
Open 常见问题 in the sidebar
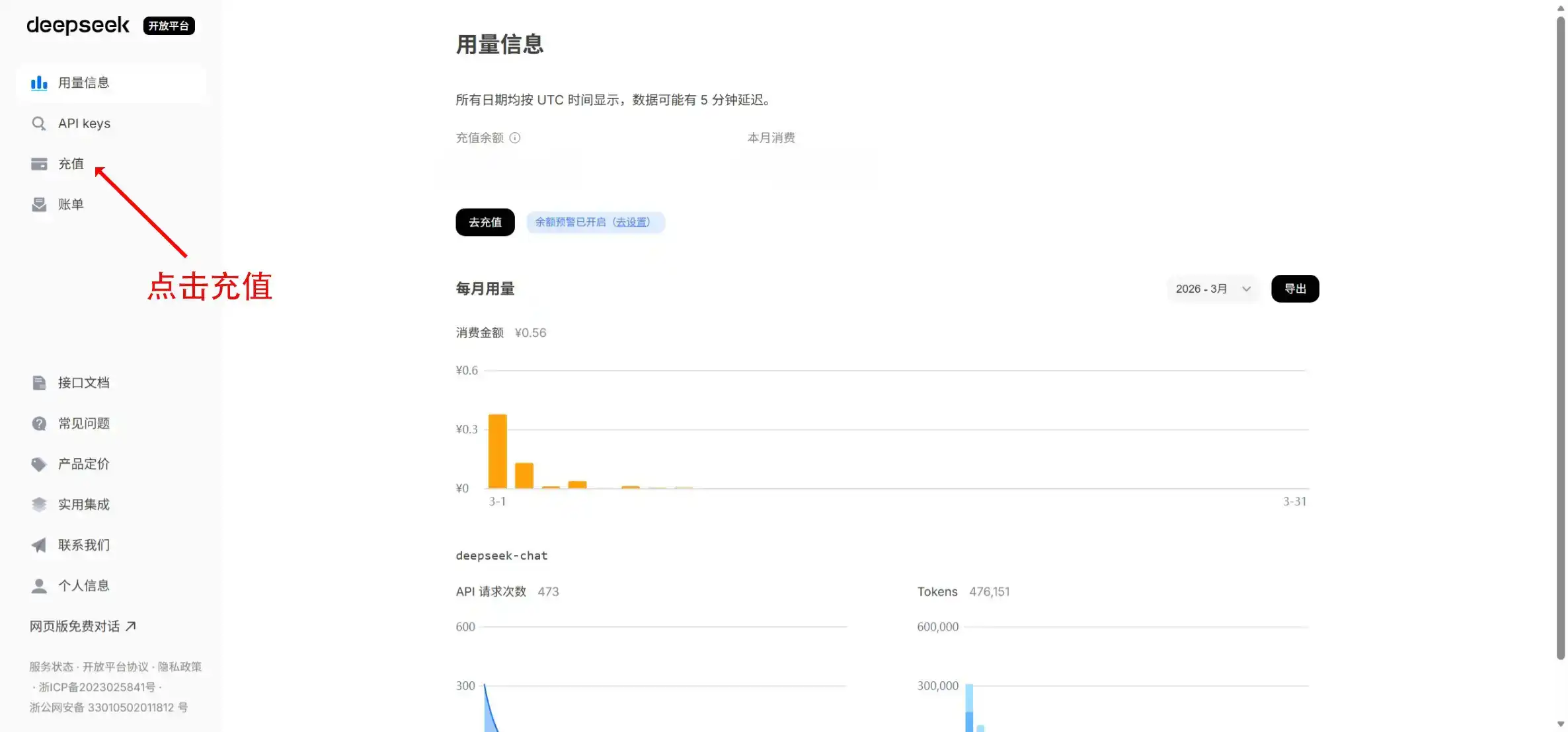tap(111, 423)
